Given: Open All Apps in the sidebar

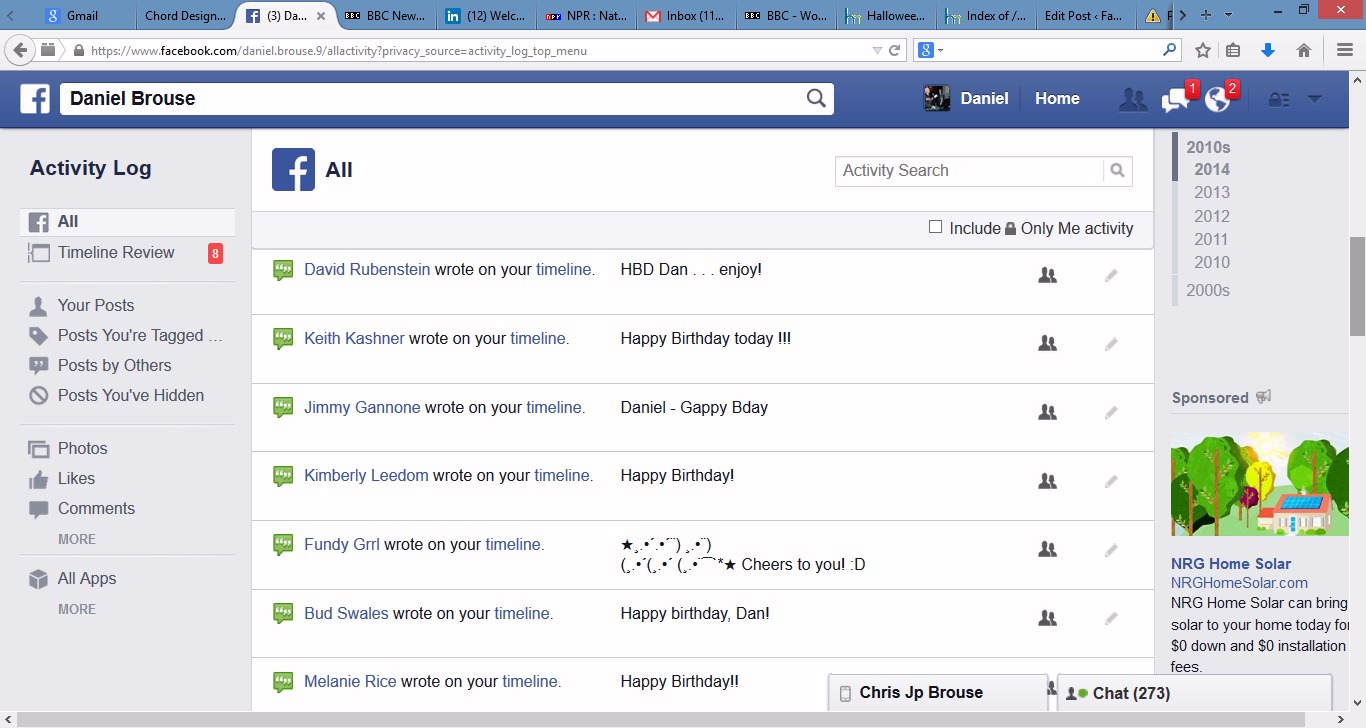Looking at the screenshot, I should pyautogui.click(x=86, y=579).
